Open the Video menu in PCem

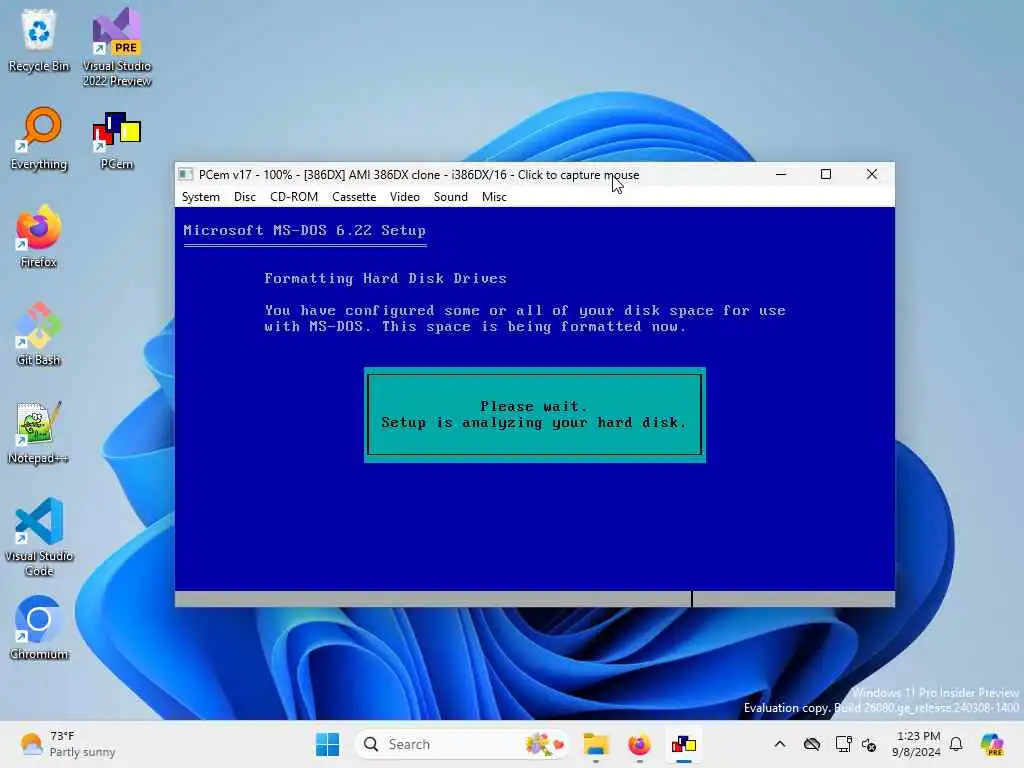click(x=405, y=197)
